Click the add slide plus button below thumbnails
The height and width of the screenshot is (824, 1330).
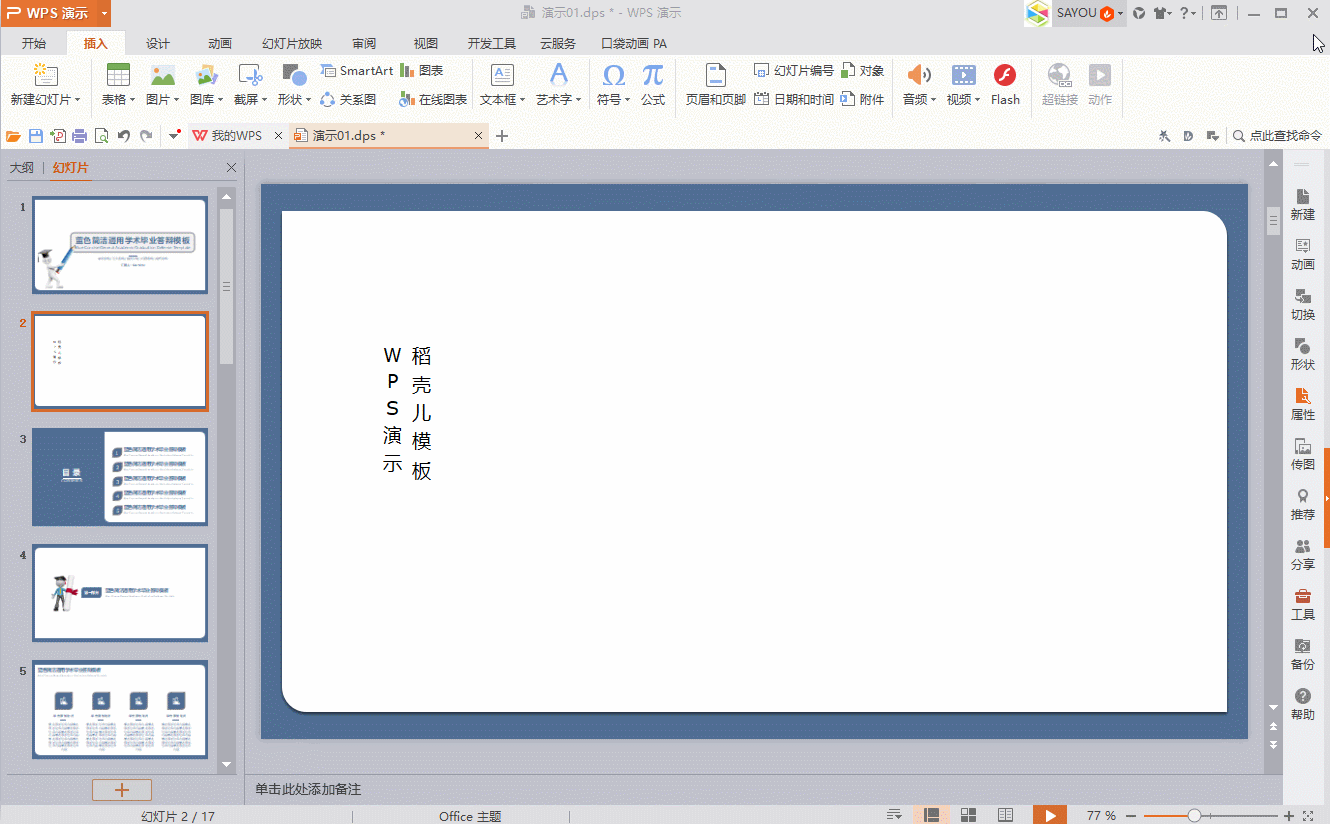[122, 790]
